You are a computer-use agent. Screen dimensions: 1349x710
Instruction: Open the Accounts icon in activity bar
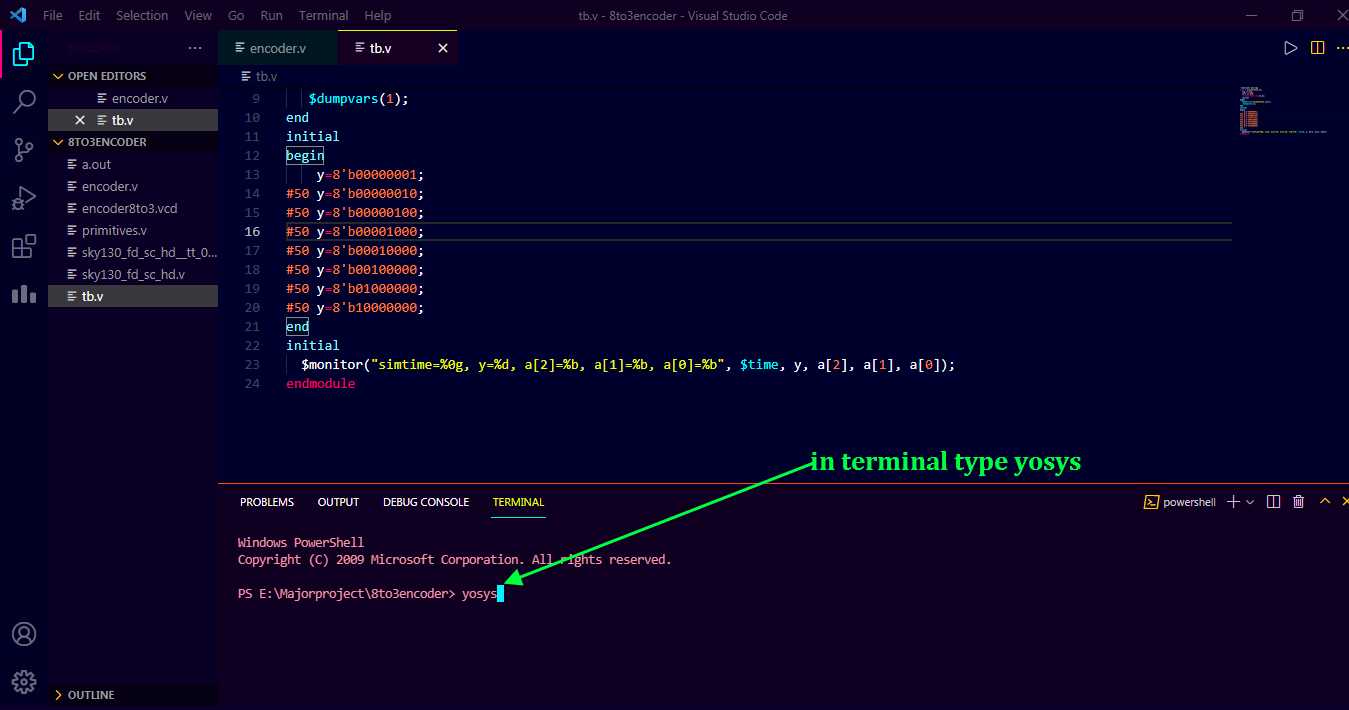[x=24, y=634]
